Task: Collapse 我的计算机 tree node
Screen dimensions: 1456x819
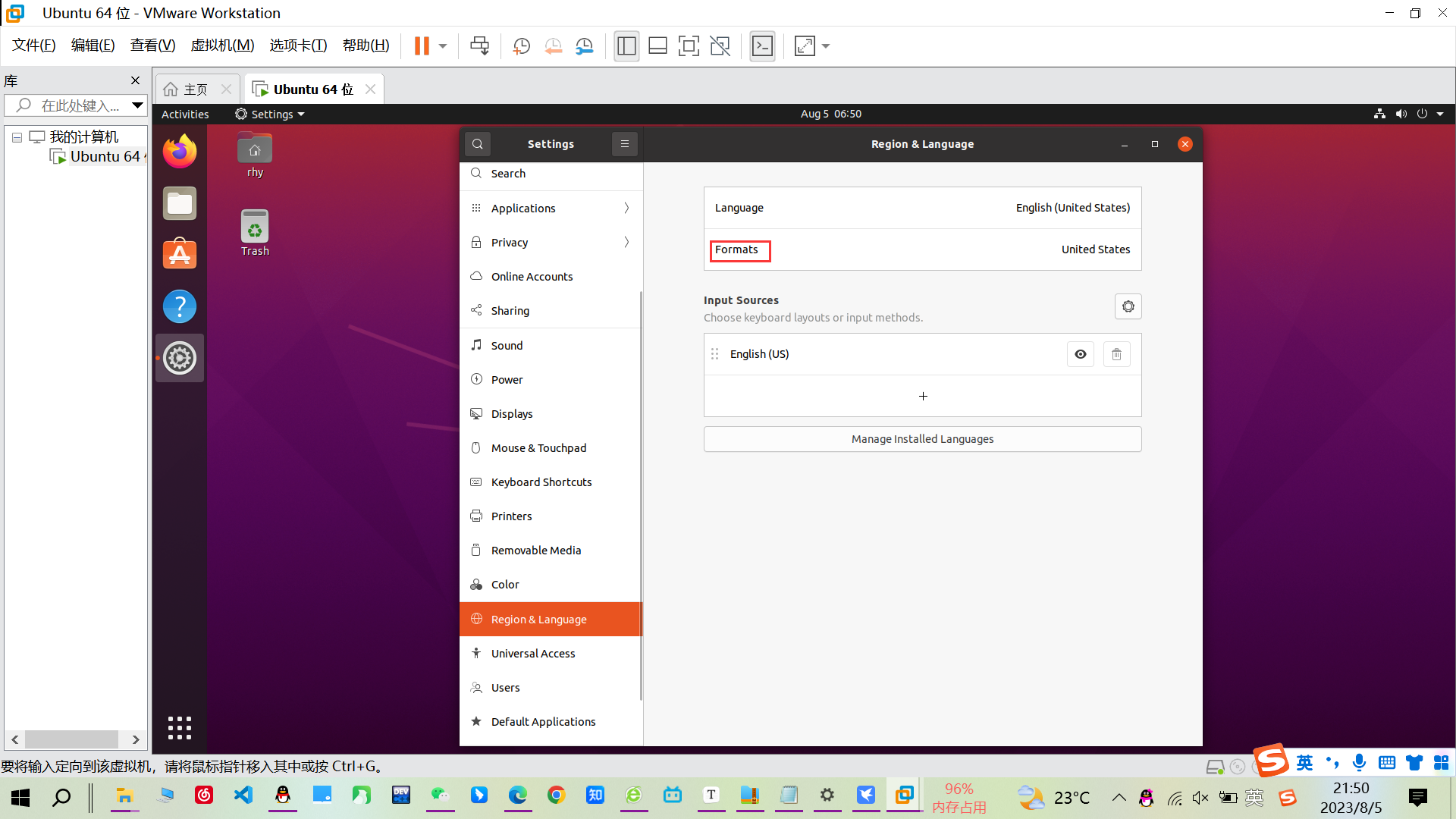Action: click(x=17, y=137)
